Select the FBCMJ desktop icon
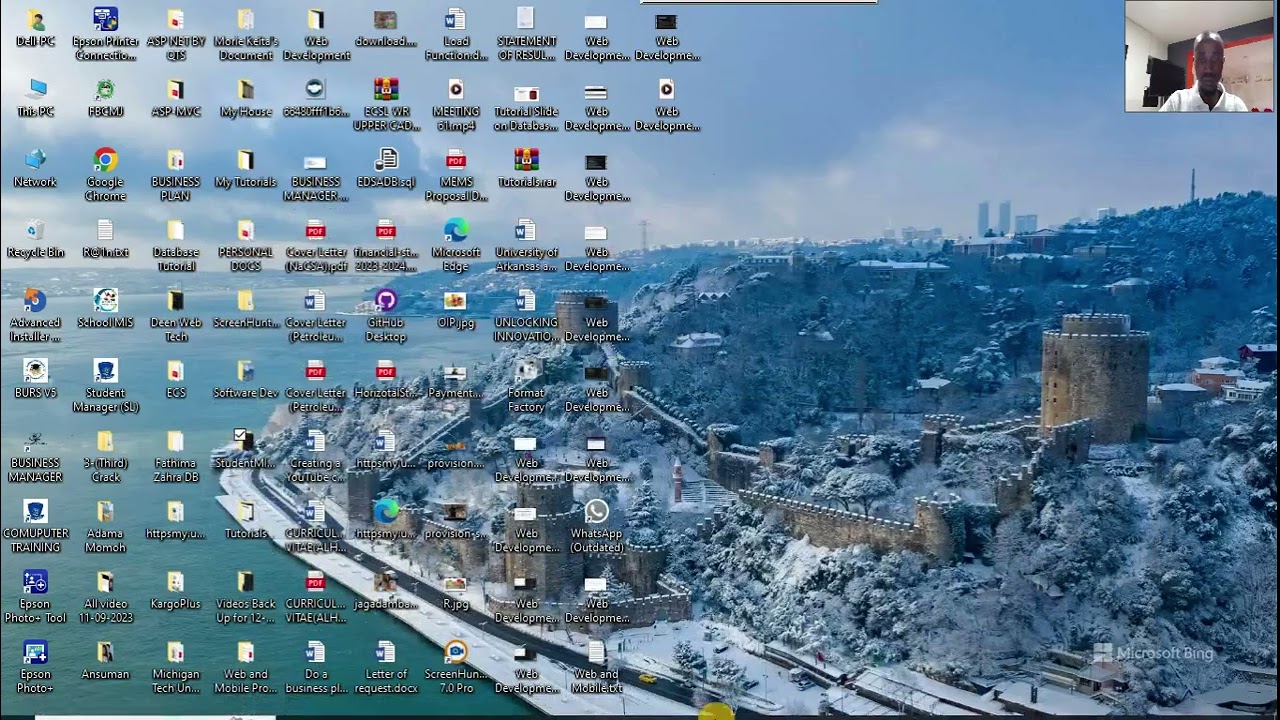The height and width of the screenshot is (720, 1280). [105, 99]
